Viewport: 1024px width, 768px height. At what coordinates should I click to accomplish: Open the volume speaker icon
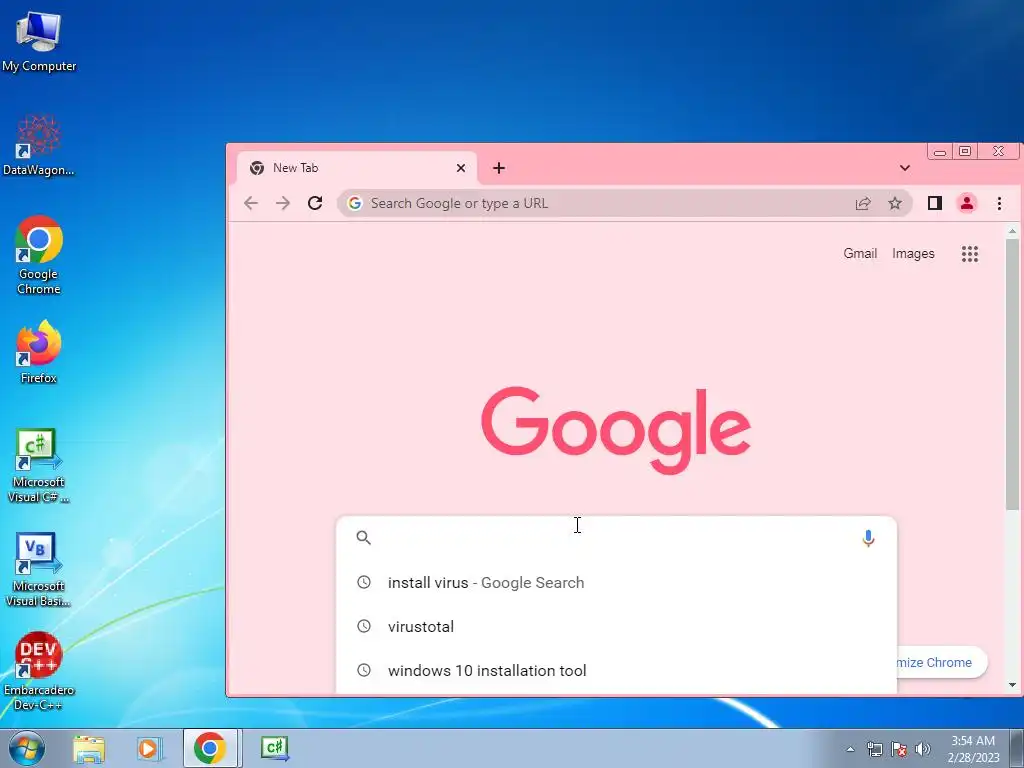click(x=923, y=749)
